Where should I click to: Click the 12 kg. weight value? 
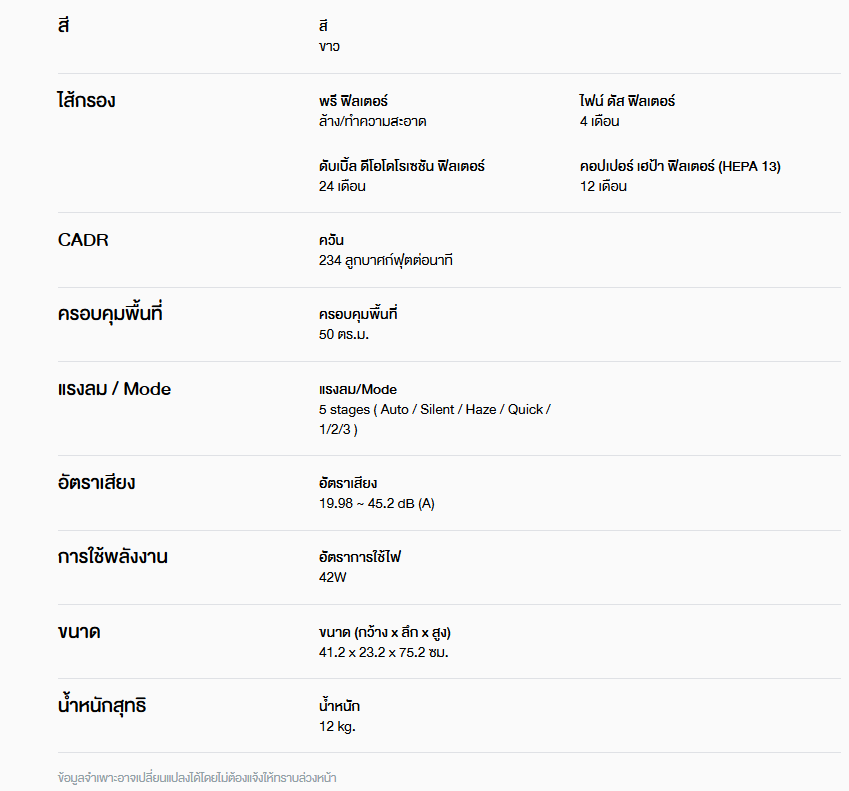(337, 726)
